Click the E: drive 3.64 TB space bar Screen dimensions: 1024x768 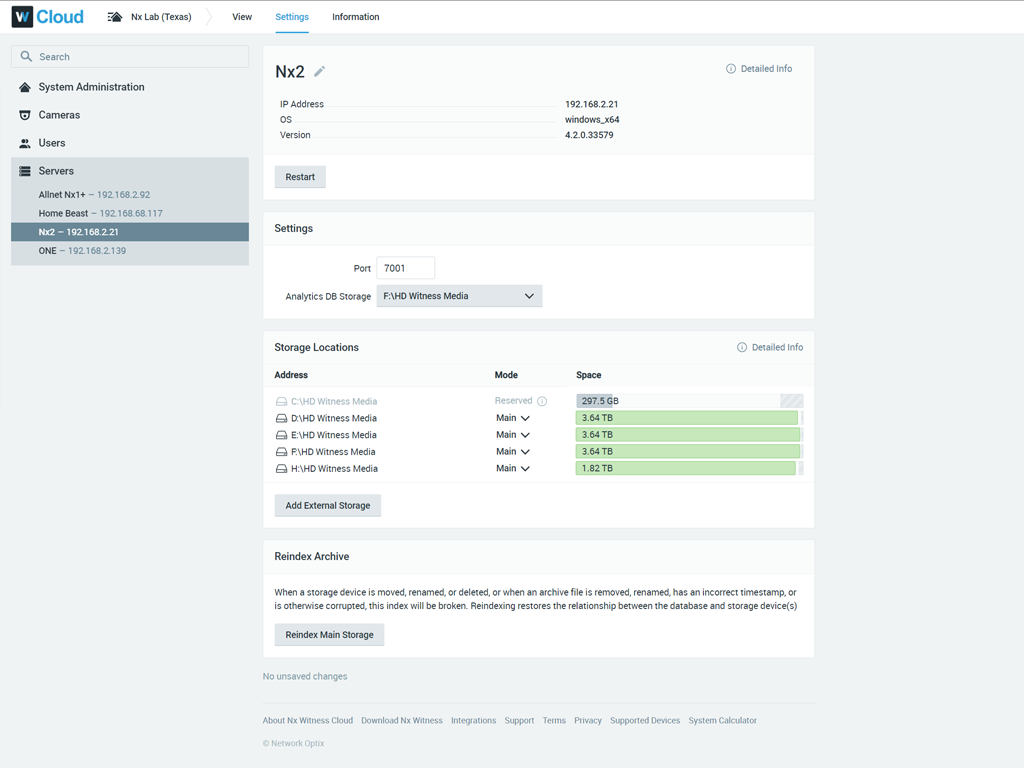pyautogui.click(x=690, y=435)
